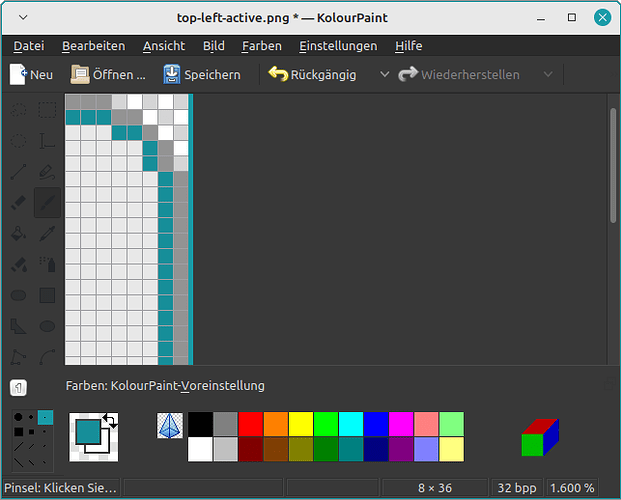Image resolution: width=621 pixels, height=500 pixels.
Task: Select the Color Picker pipette tool
Action: tap(47, 233)
